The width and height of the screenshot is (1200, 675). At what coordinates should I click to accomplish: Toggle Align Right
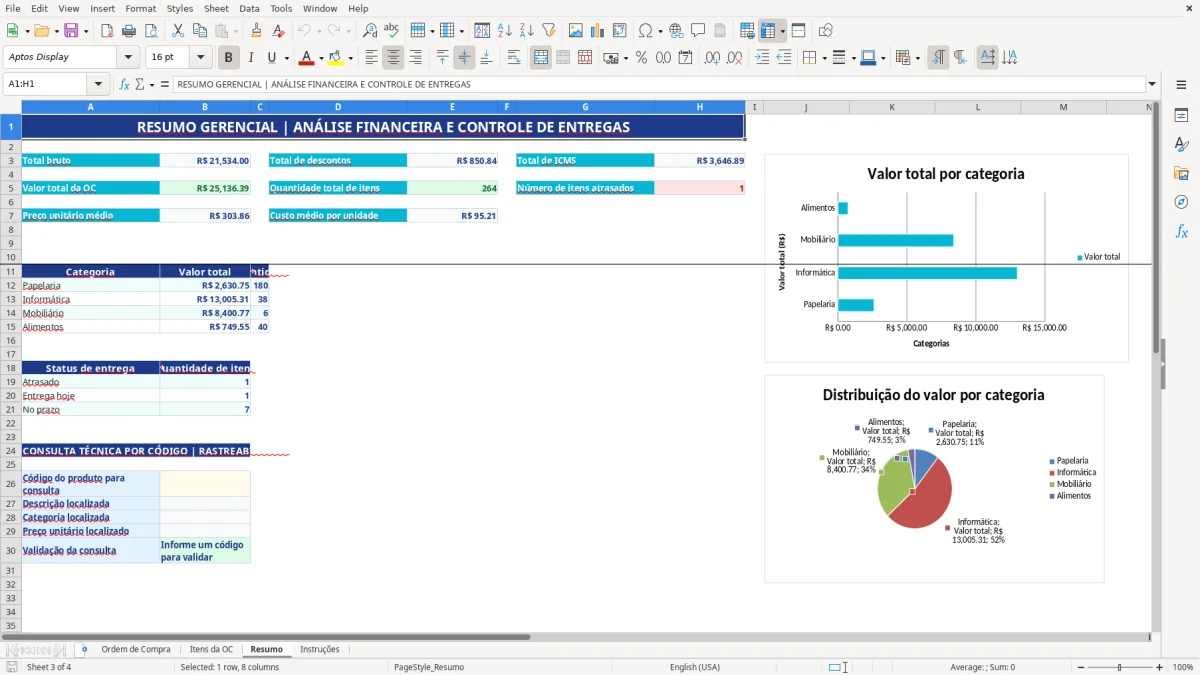tap(416, 58)
